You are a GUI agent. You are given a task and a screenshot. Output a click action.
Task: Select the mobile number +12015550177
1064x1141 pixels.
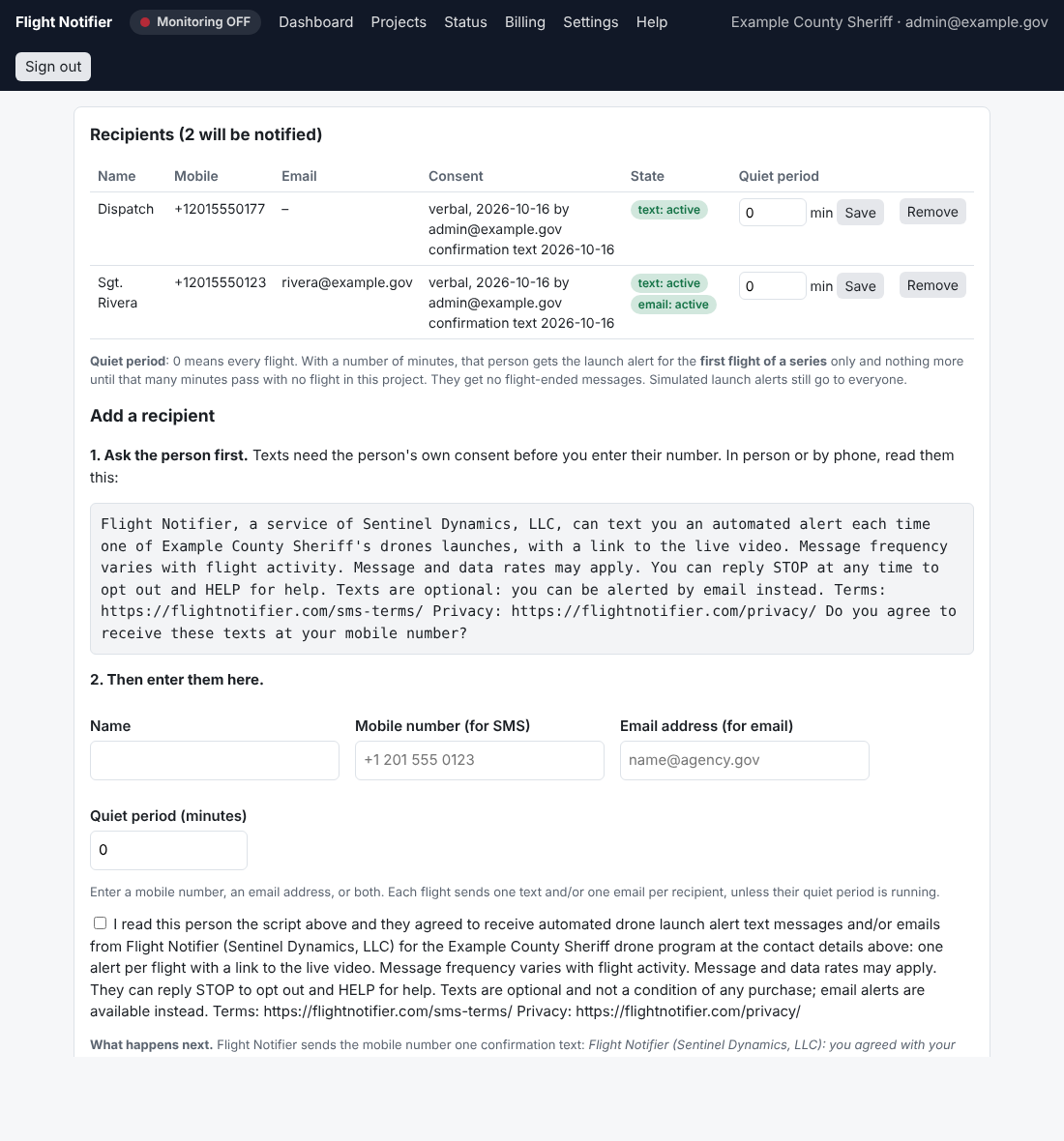click(x=219, y=209)
